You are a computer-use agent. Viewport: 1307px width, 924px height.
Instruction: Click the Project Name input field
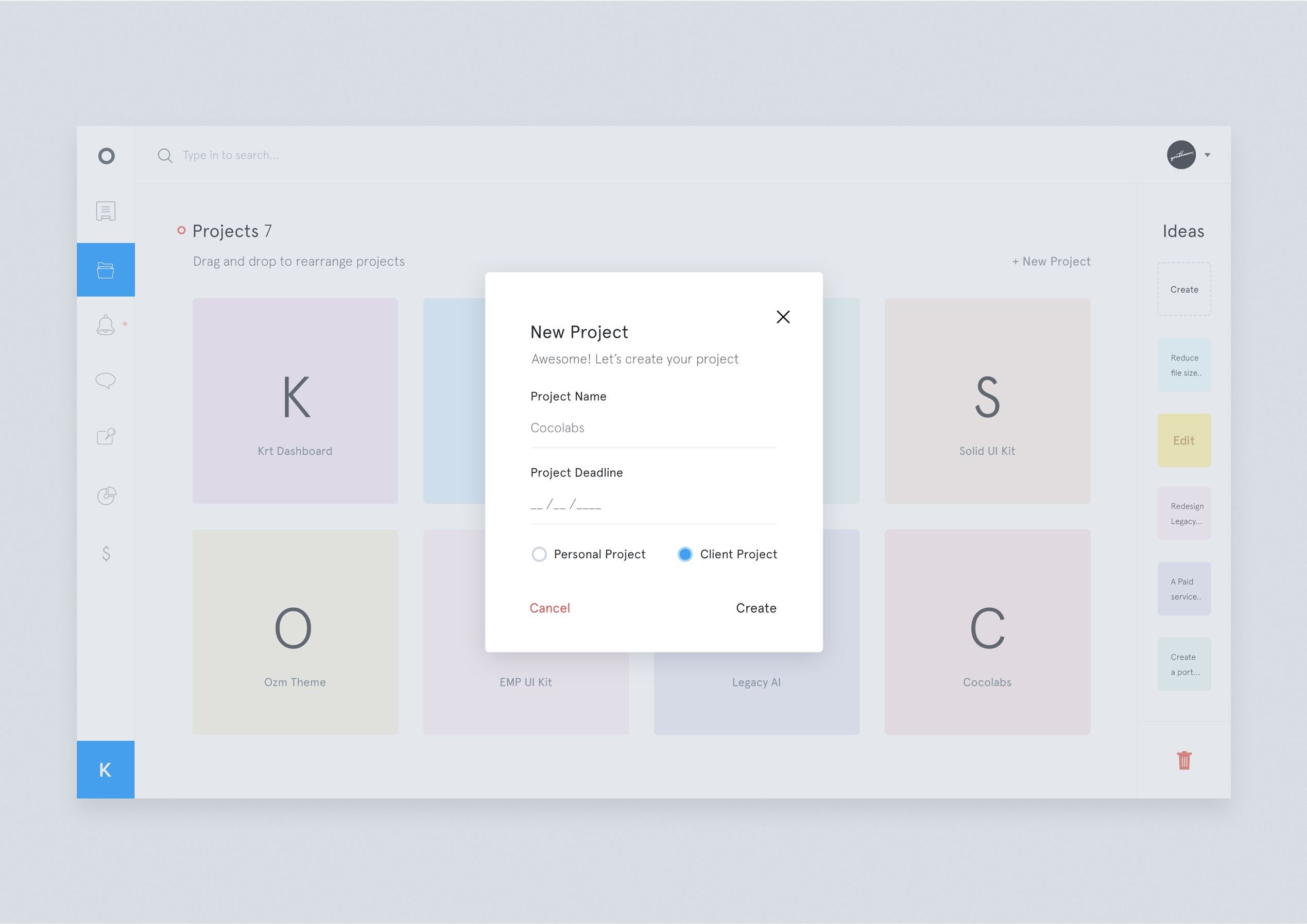coord(653,428)
